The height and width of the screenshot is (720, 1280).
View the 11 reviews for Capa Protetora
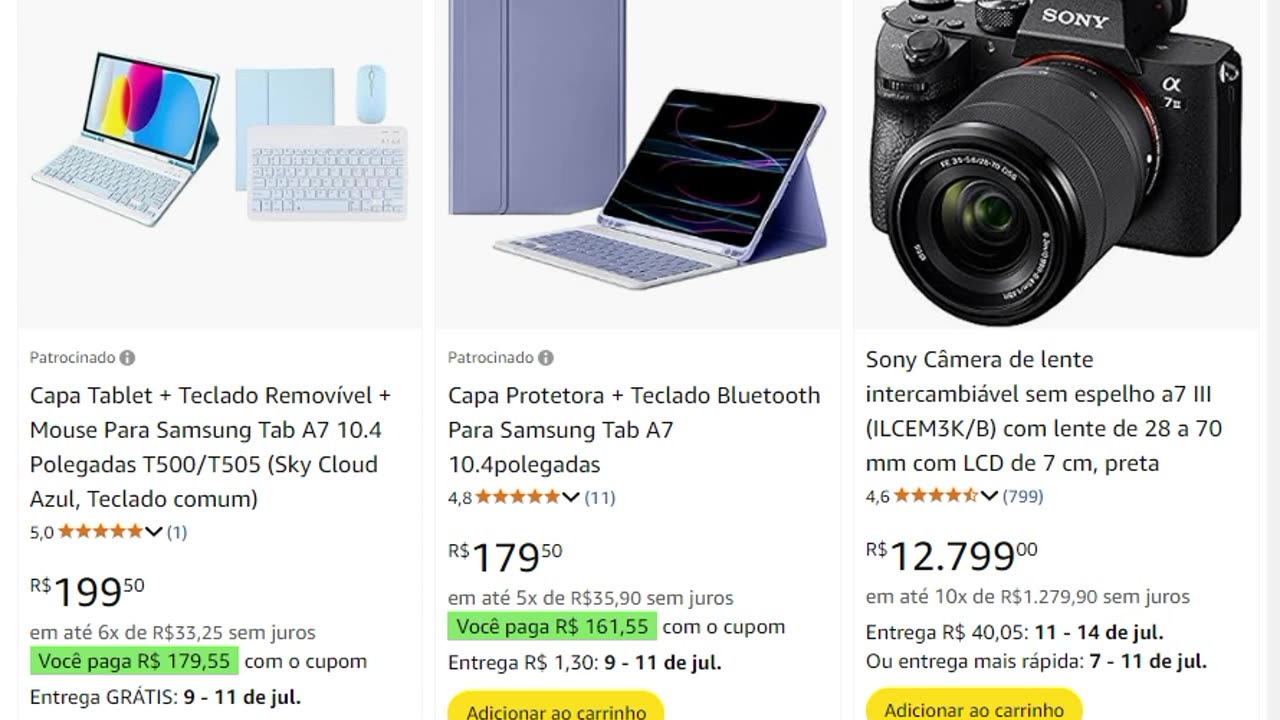tap(600, 497)
